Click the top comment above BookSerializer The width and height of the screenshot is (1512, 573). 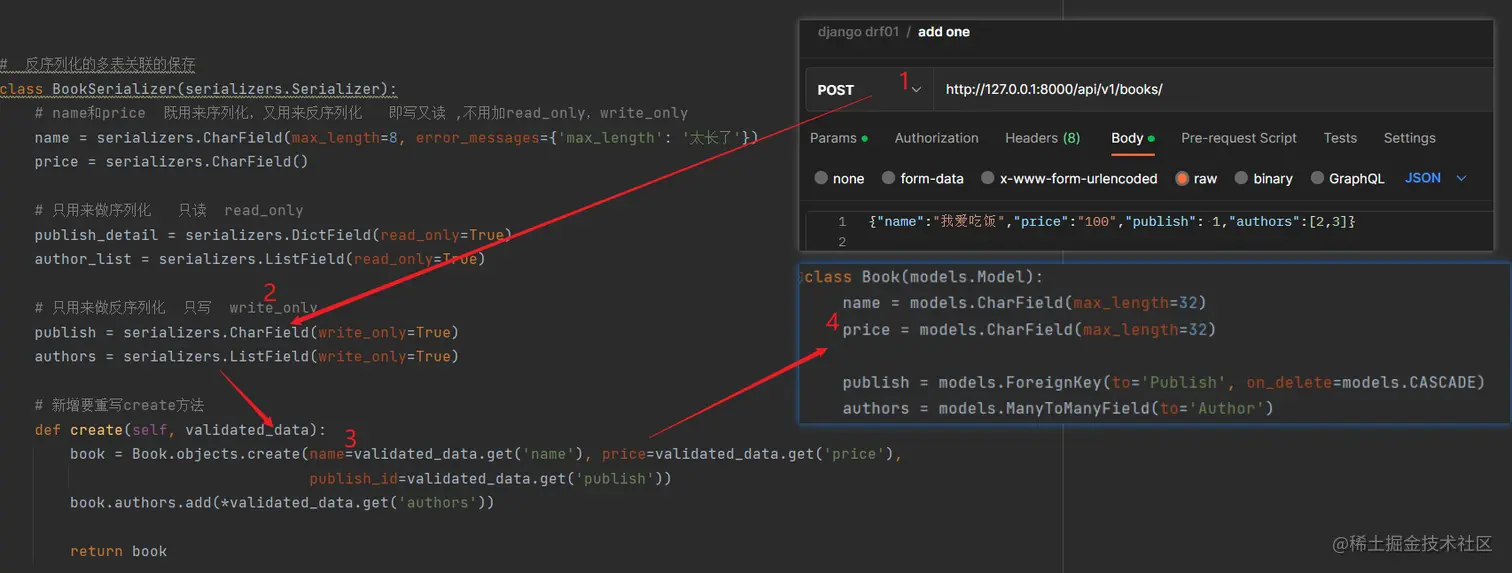[98, 64]
